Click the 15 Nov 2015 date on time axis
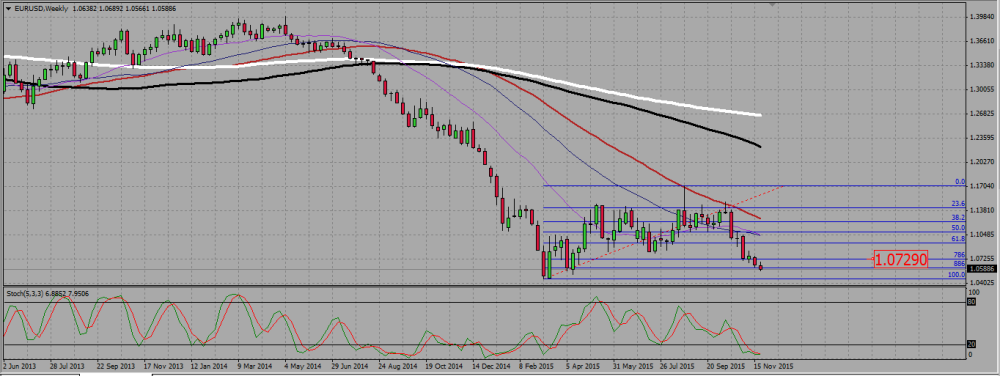The width and height of the screenshot is (1000, 376). (x=774, y=367)
